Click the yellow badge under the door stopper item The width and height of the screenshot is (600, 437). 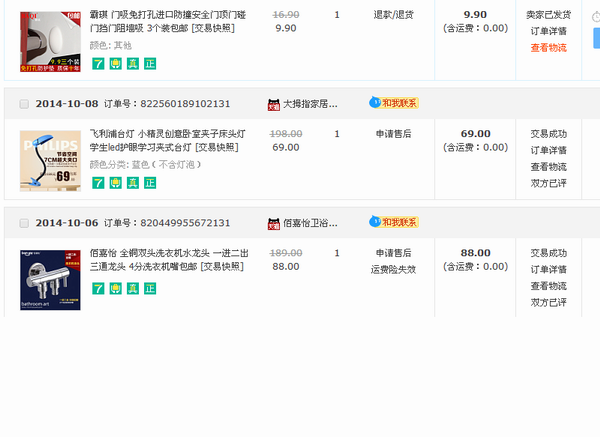pos(115,63)
